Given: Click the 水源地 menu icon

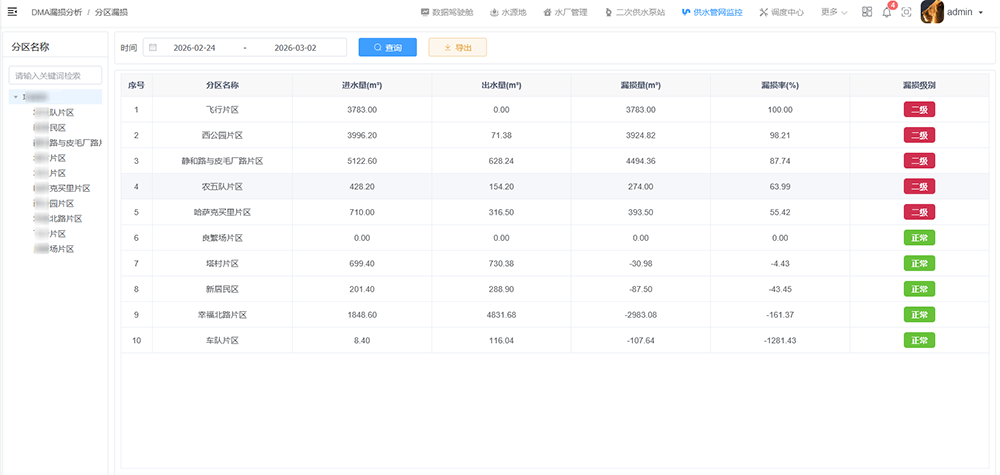Looking at the screenshot, I should [x=494, y=12].
